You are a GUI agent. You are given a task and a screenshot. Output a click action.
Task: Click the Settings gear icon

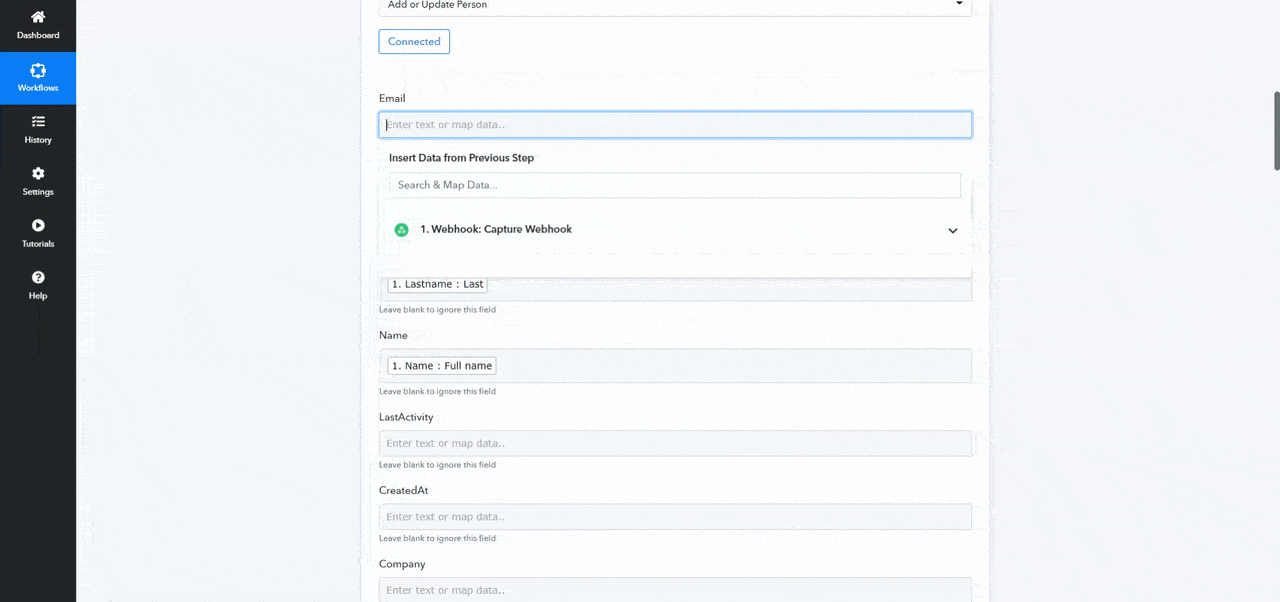point(38,173)
